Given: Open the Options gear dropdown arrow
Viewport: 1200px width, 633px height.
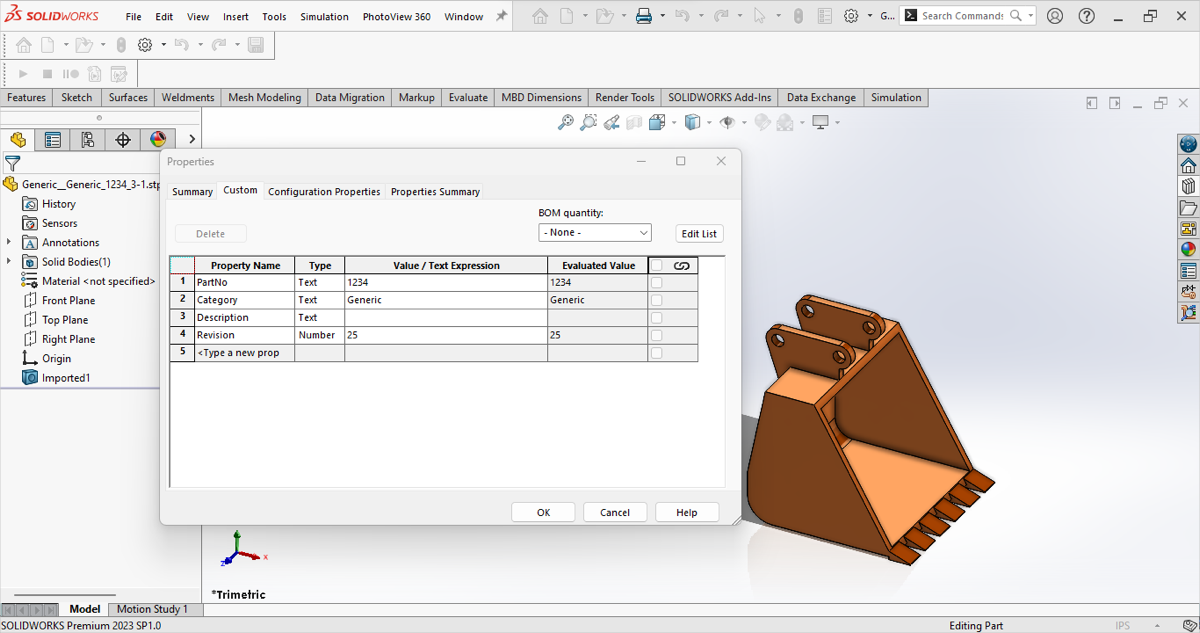Looking at the screenshot, I should click(x=870, y=16).
